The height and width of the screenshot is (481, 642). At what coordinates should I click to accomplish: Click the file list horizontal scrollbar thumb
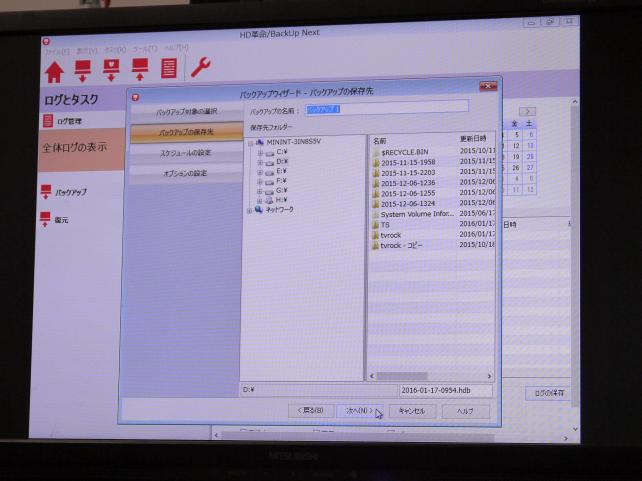[x=402, y=376]
